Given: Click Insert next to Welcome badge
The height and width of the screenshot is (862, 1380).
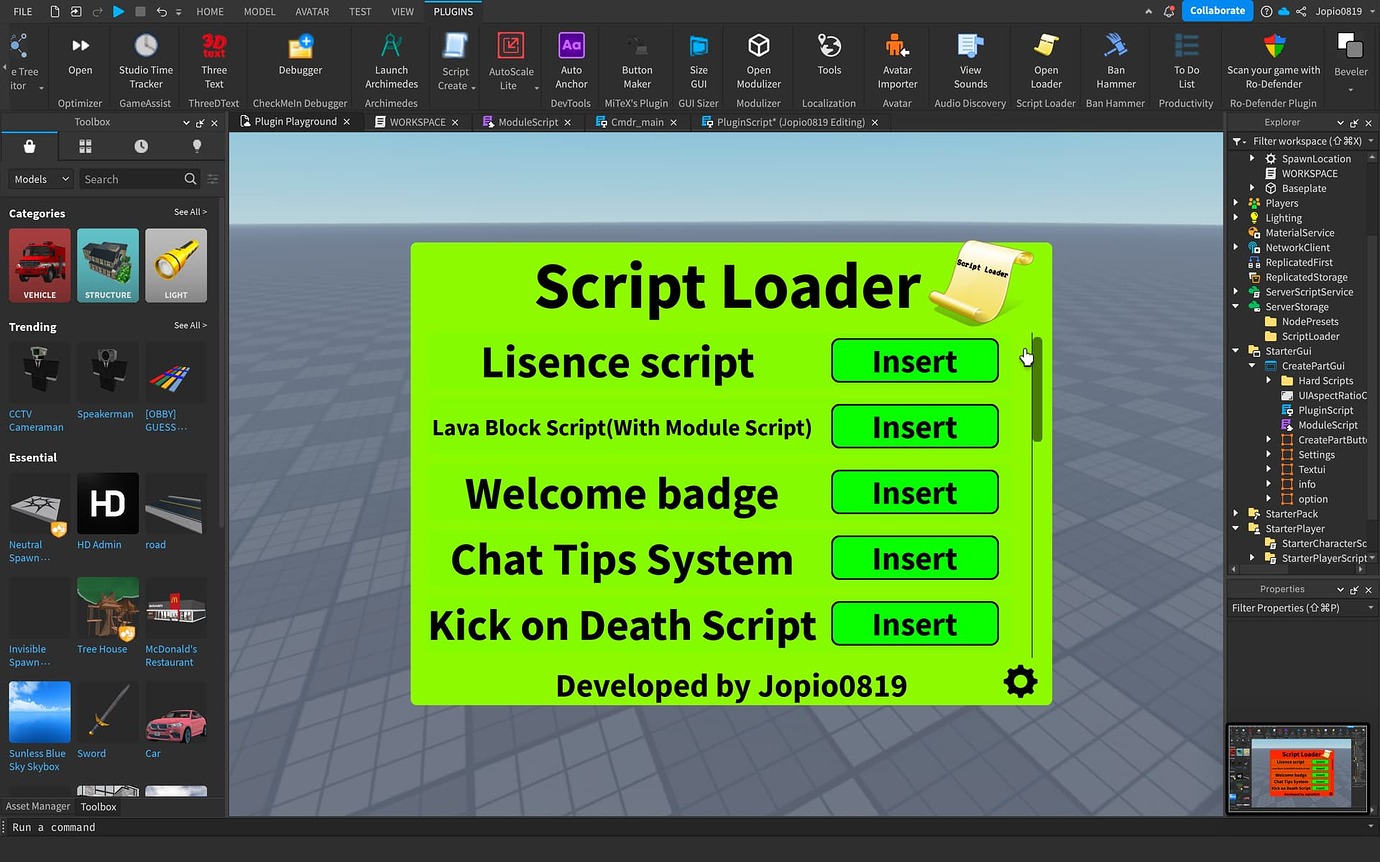Looking at the screenshot, I should click(913, 492).
